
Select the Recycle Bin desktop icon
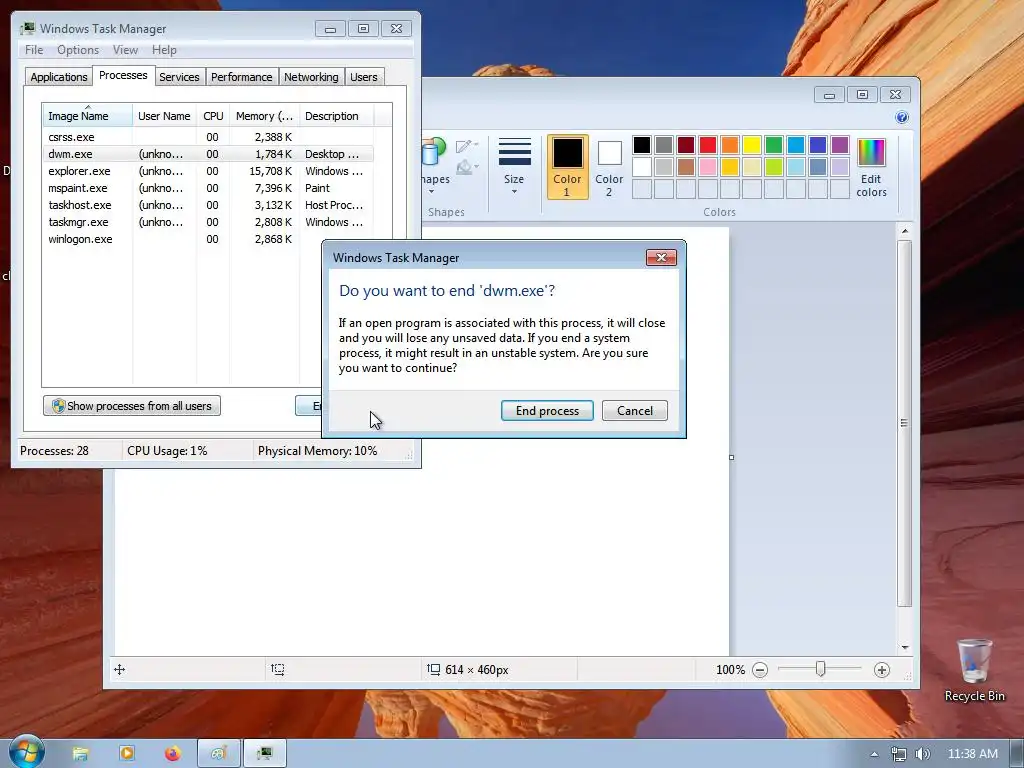click(974, 671)
